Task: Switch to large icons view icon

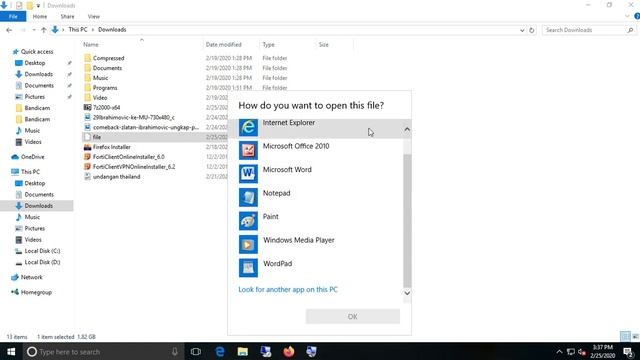Action: (635, 336)
